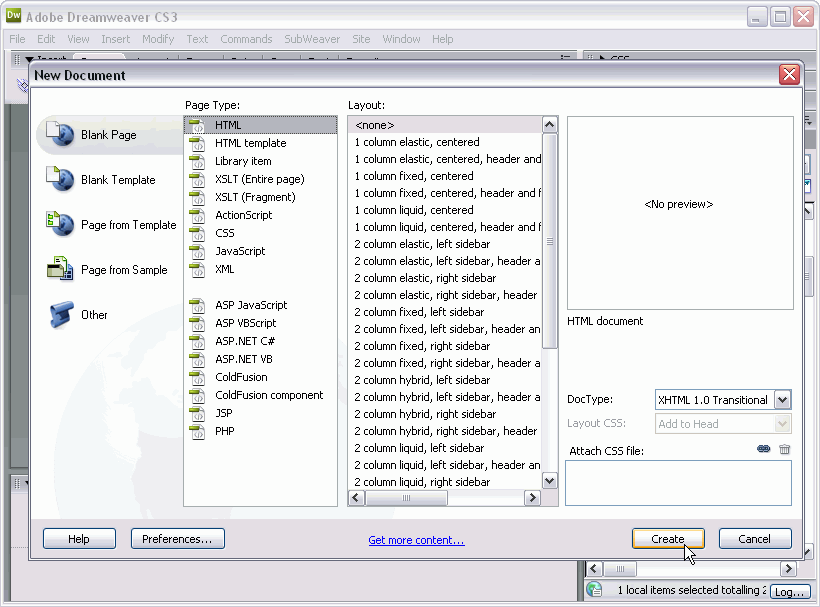Click the Layout list scroll left arrow

[x=357, y=498]
